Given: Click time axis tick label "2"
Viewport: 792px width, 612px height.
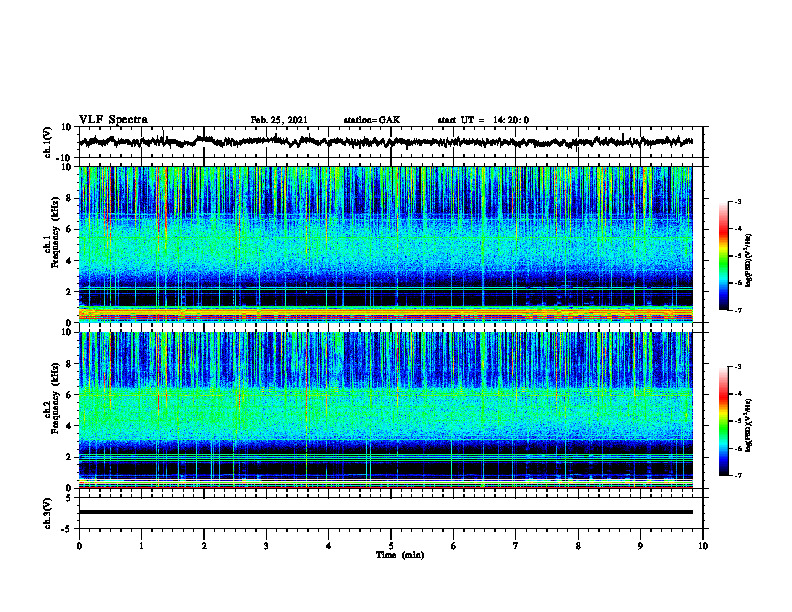Looking at the screenshot, I should pyautogui.click(x=204, y=546).
